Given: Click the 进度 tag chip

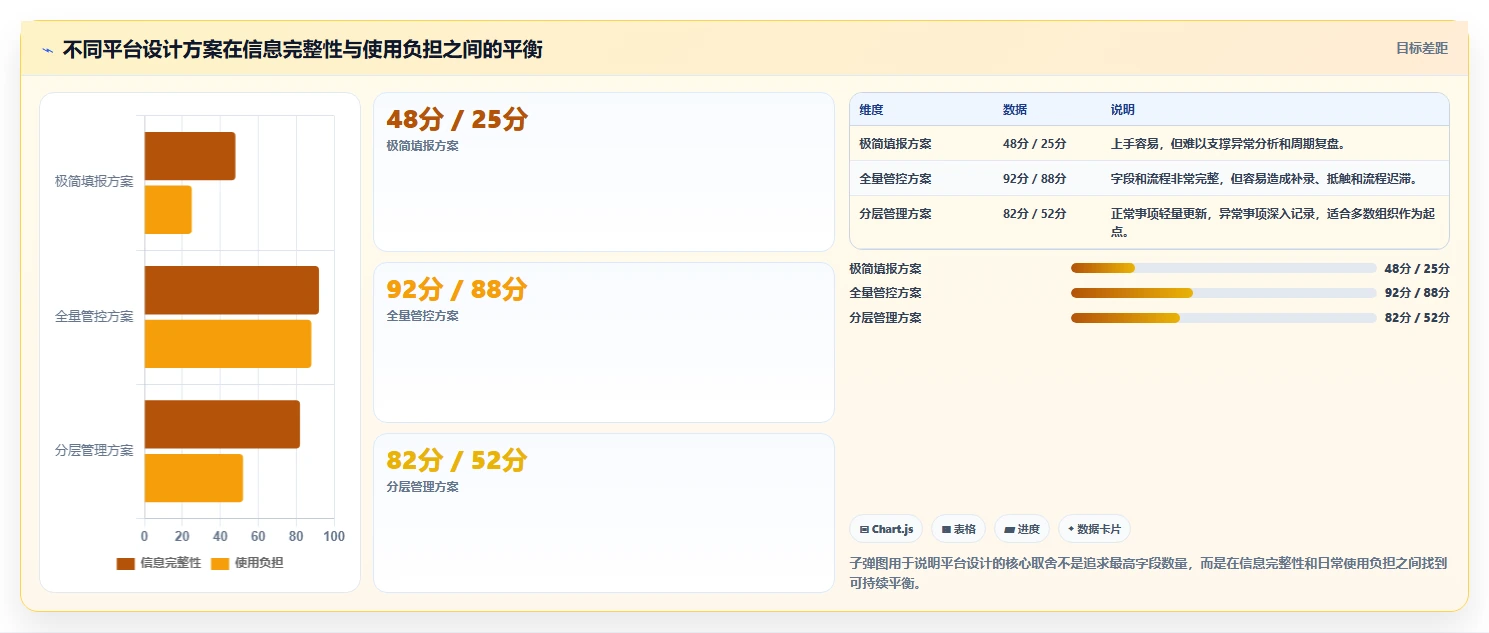Looking at the screenshot, I should point(1022,529).
